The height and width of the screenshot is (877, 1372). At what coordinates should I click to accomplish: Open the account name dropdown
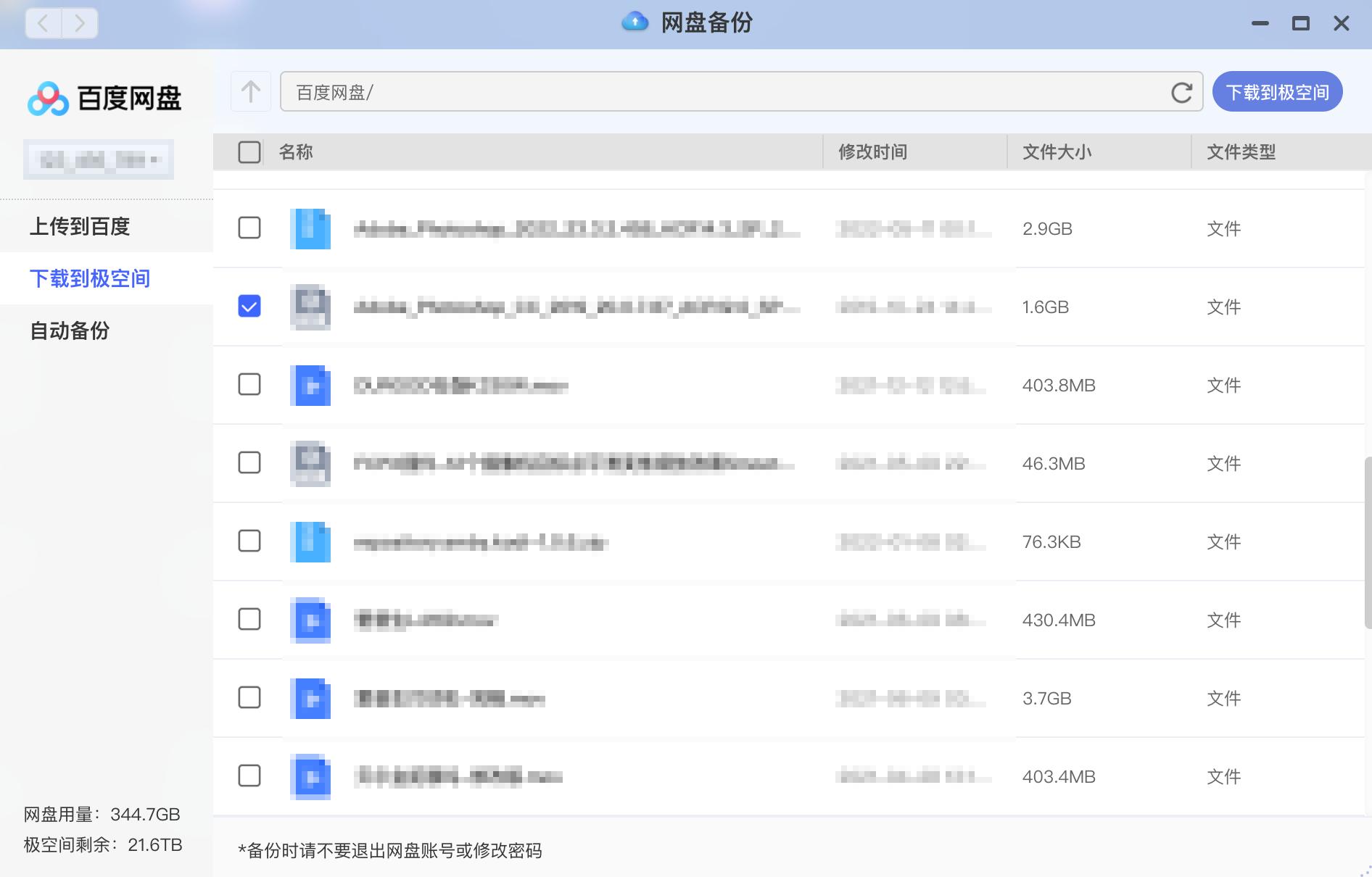(x=99, y=159)
